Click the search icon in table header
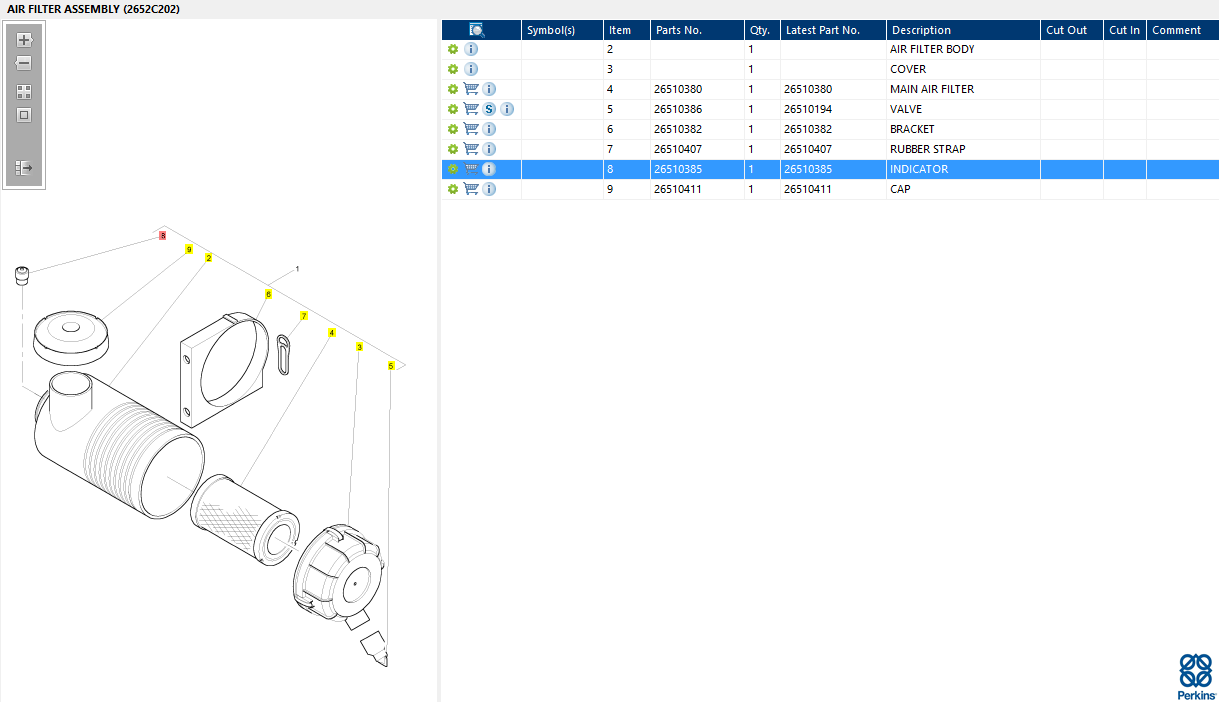Image resolution: width=1219 pixels, height=702 pixels. point(477,30)
